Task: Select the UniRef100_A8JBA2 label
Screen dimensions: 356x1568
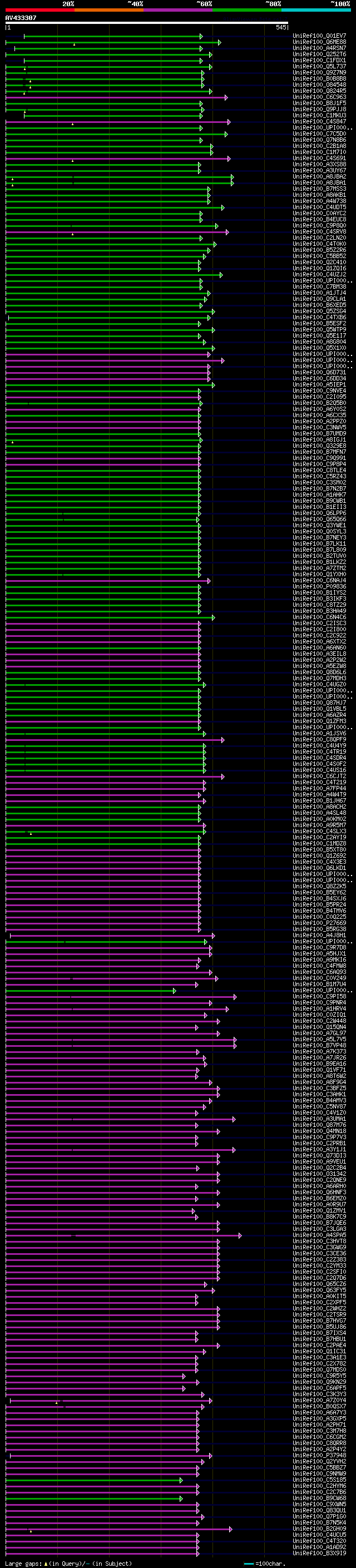Action: pyautogui.click(x=319, y=176)
